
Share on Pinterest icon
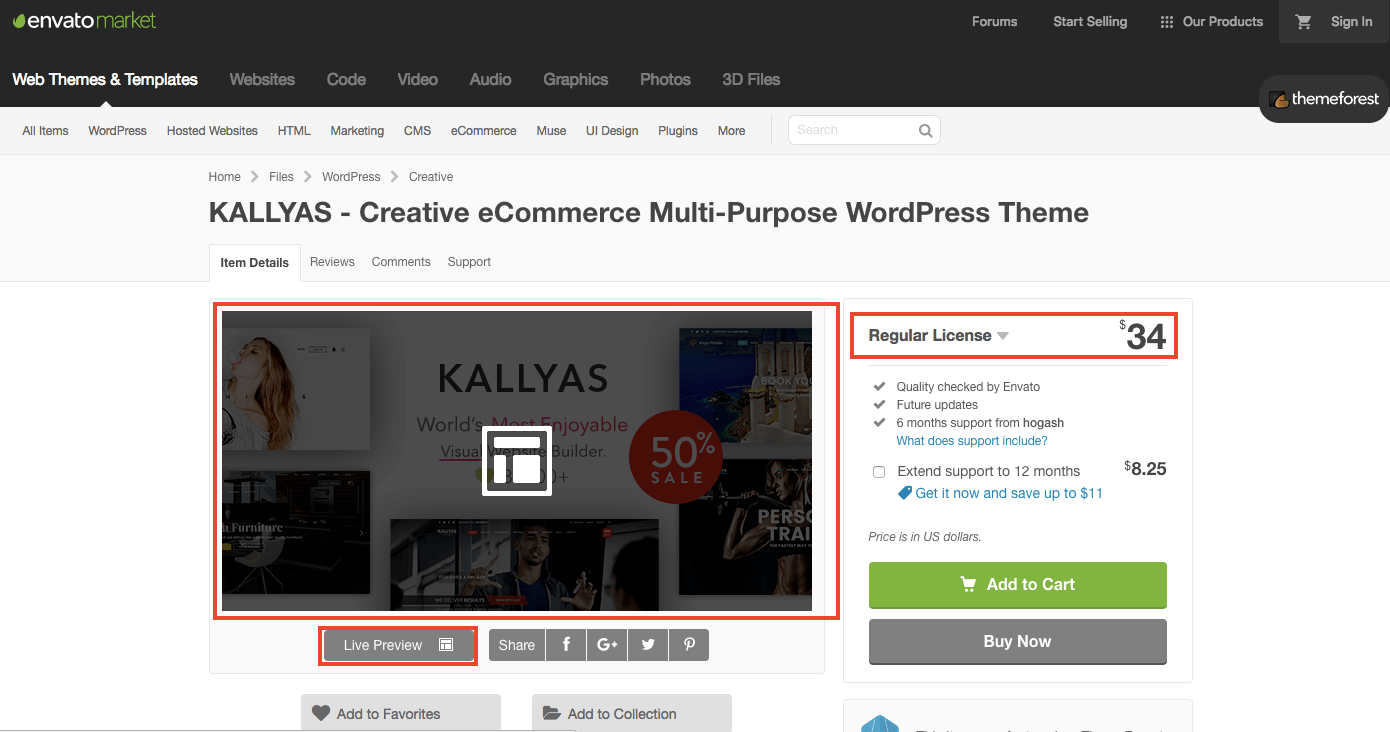coord(689,645)
